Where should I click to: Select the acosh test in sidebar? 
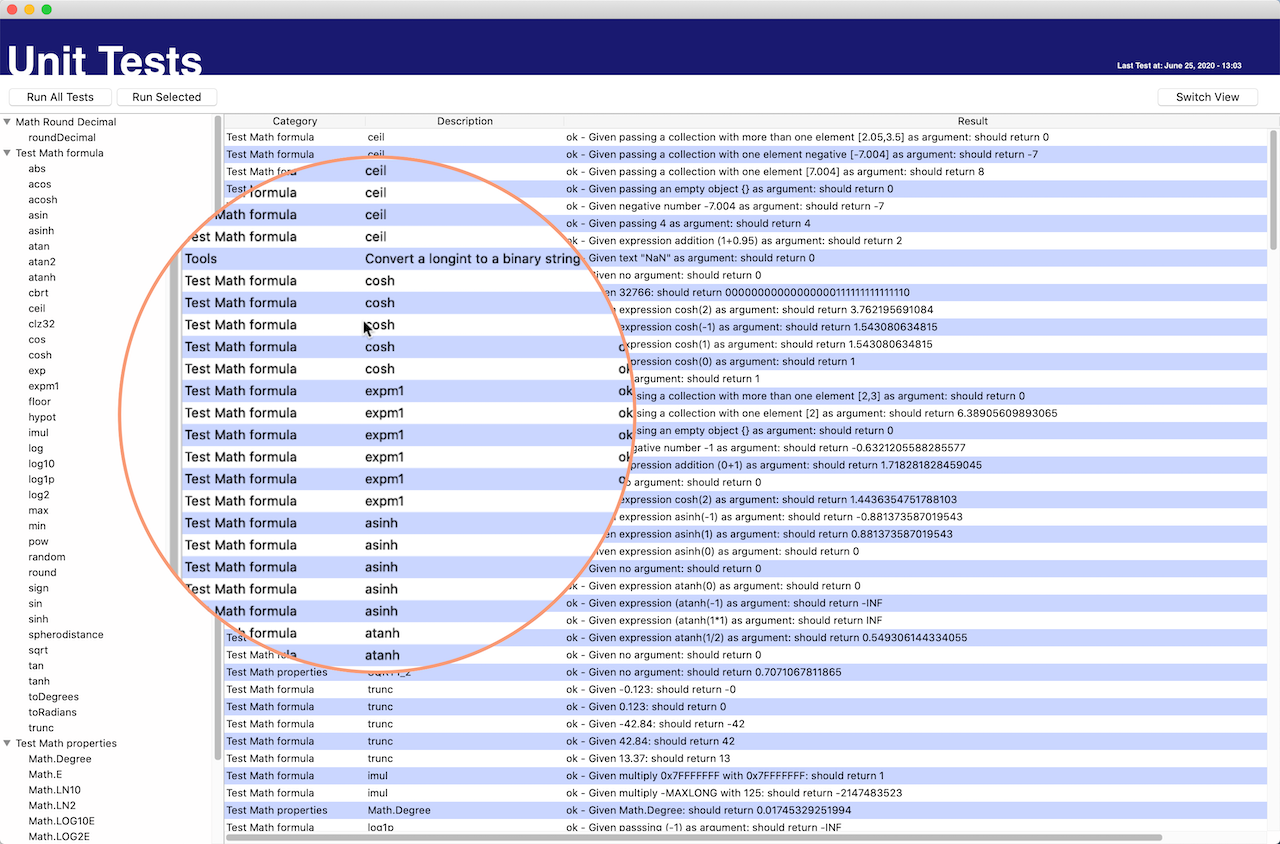pos(43,200)
